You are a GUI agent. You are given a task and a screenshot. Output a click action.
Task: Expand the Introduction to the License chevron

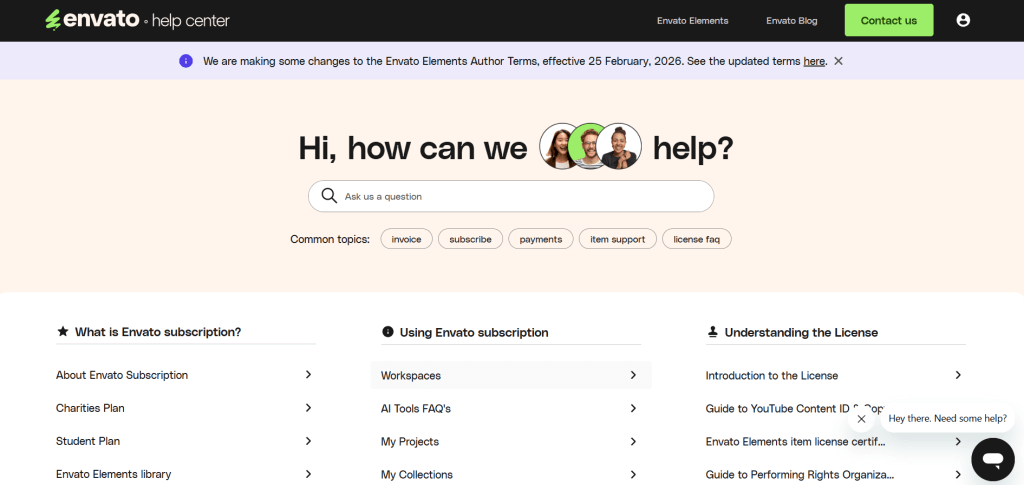[x=958, y=375]
